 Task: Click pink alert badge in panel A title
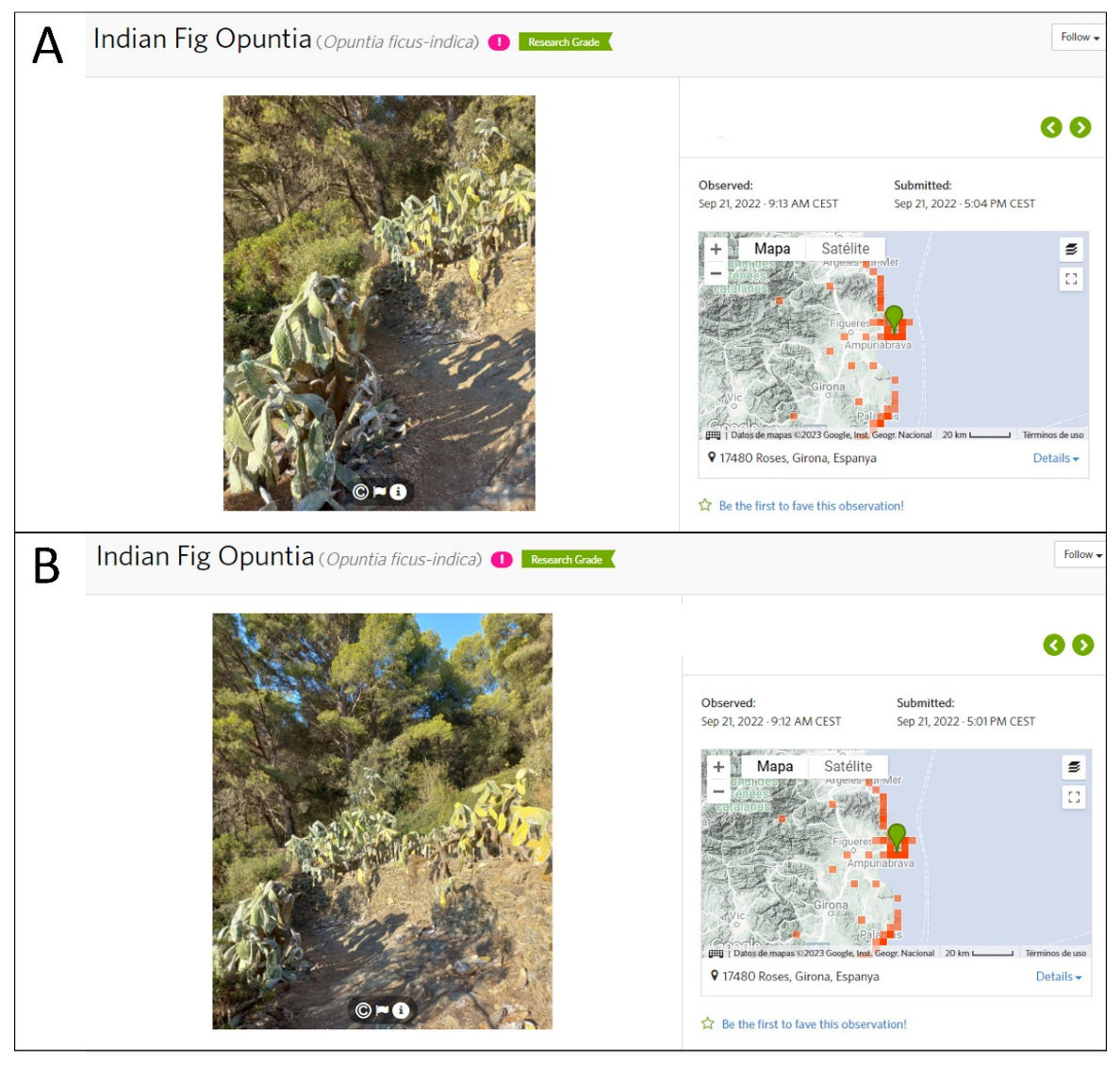pyautogui.click(x=499, y=42)
